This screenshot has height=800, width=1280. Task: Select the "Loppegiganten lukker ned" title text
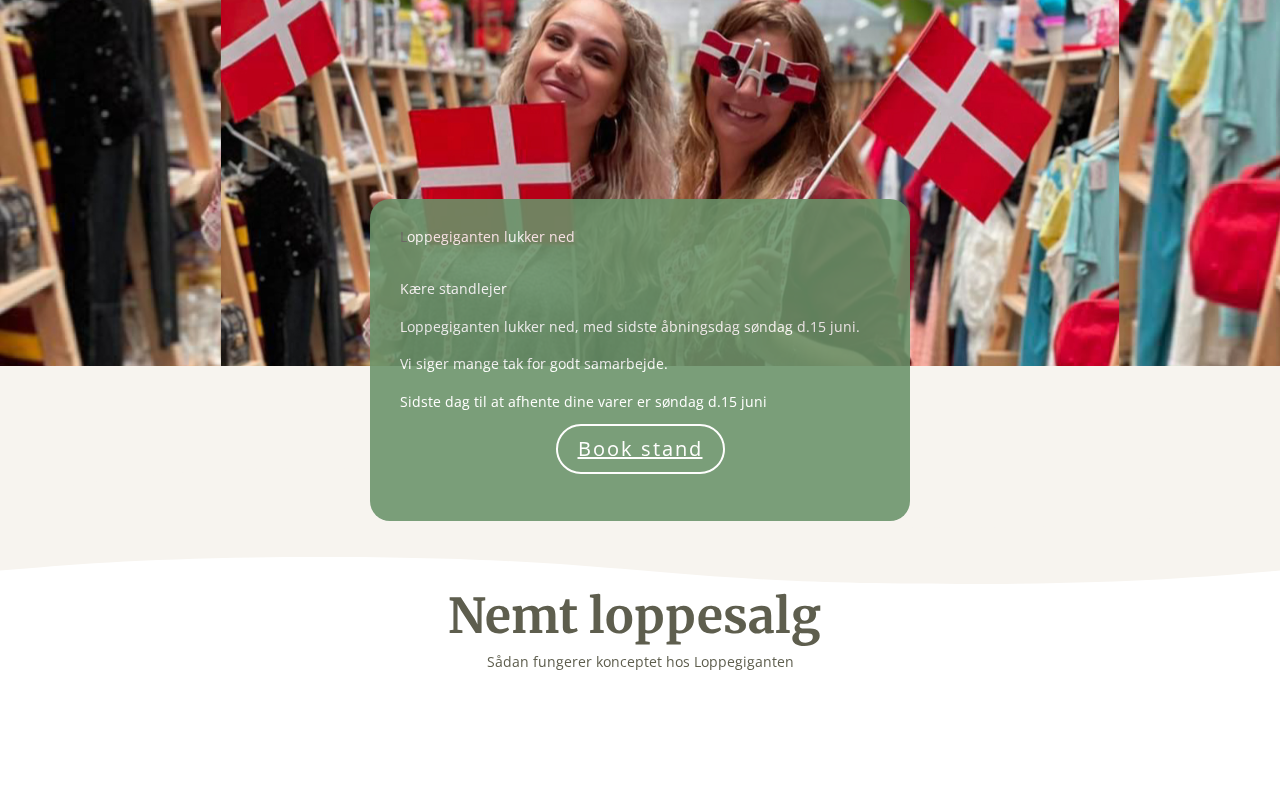487,237
